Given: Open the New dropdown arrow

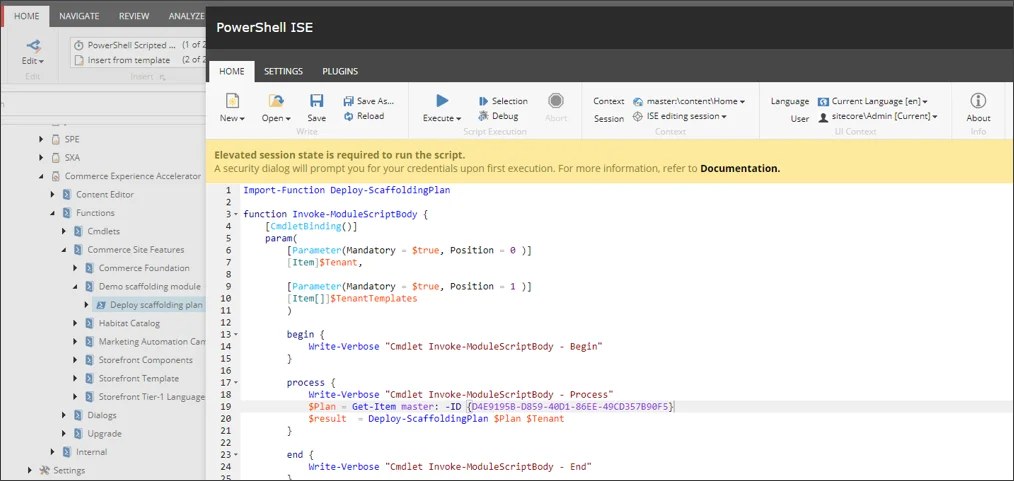Looking at the screenshot, I should (242, 119).
